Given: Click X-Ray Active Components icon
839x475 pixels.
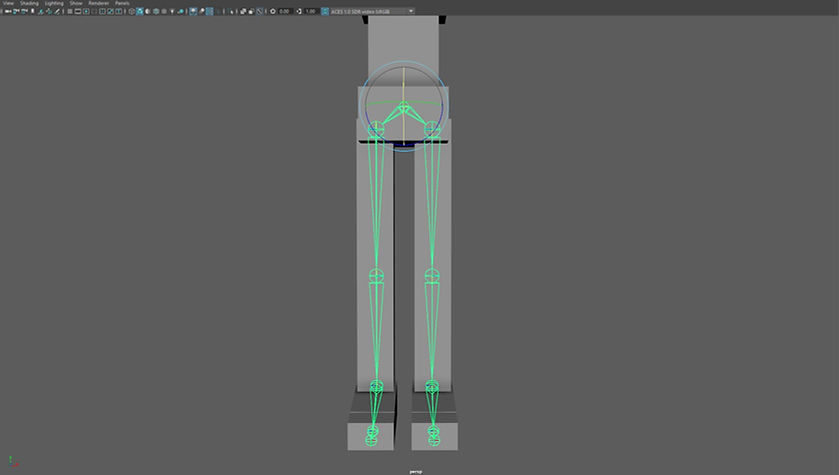Looking at the screenshot, I should (x=251, y=11).
